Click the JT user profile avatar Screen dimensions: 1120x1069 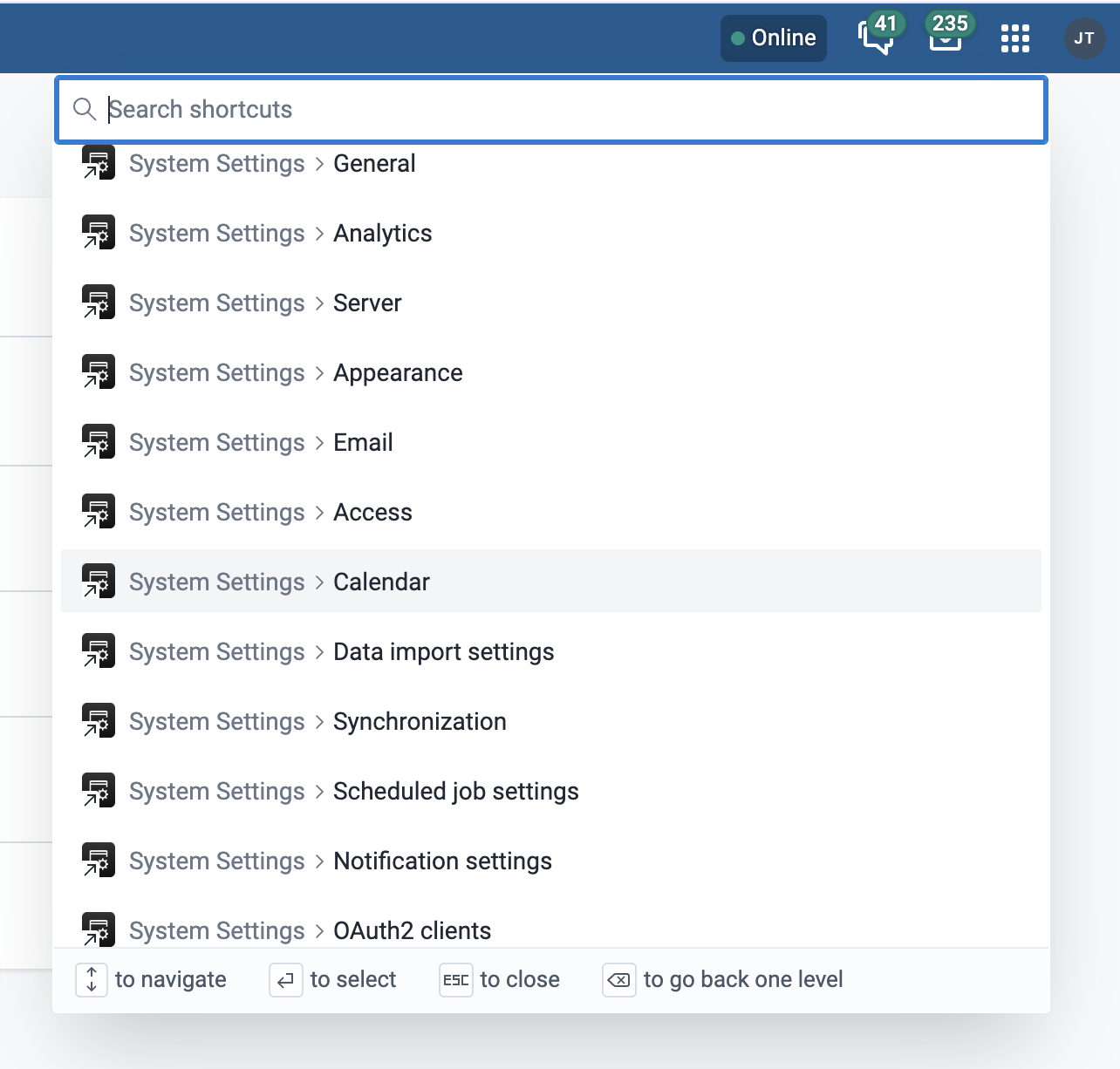1084,38
